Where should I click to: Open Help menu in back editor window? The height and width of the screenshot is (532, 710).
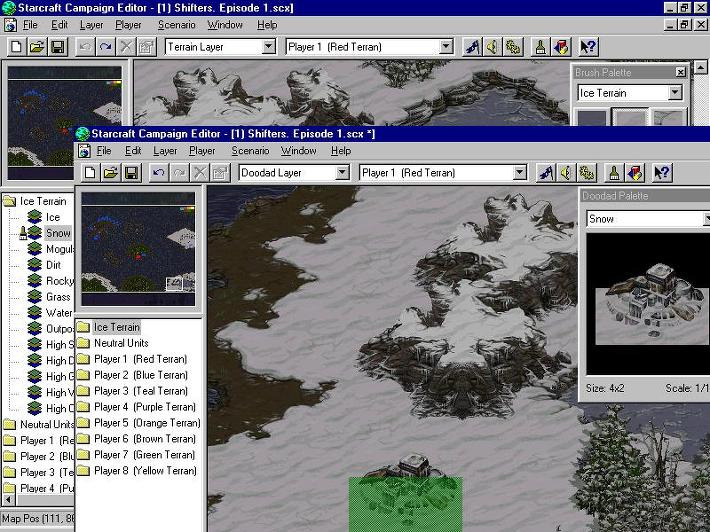267,25
